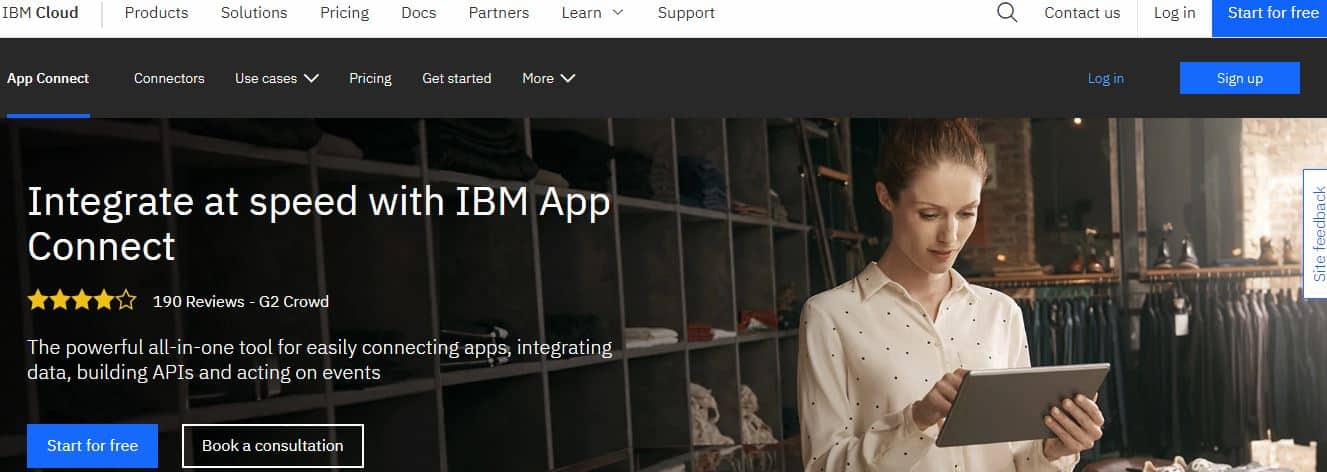Viewport: 1327px width, 472px height.
Task: Open Pricing in top navigation bar
Action: (344, 13)
